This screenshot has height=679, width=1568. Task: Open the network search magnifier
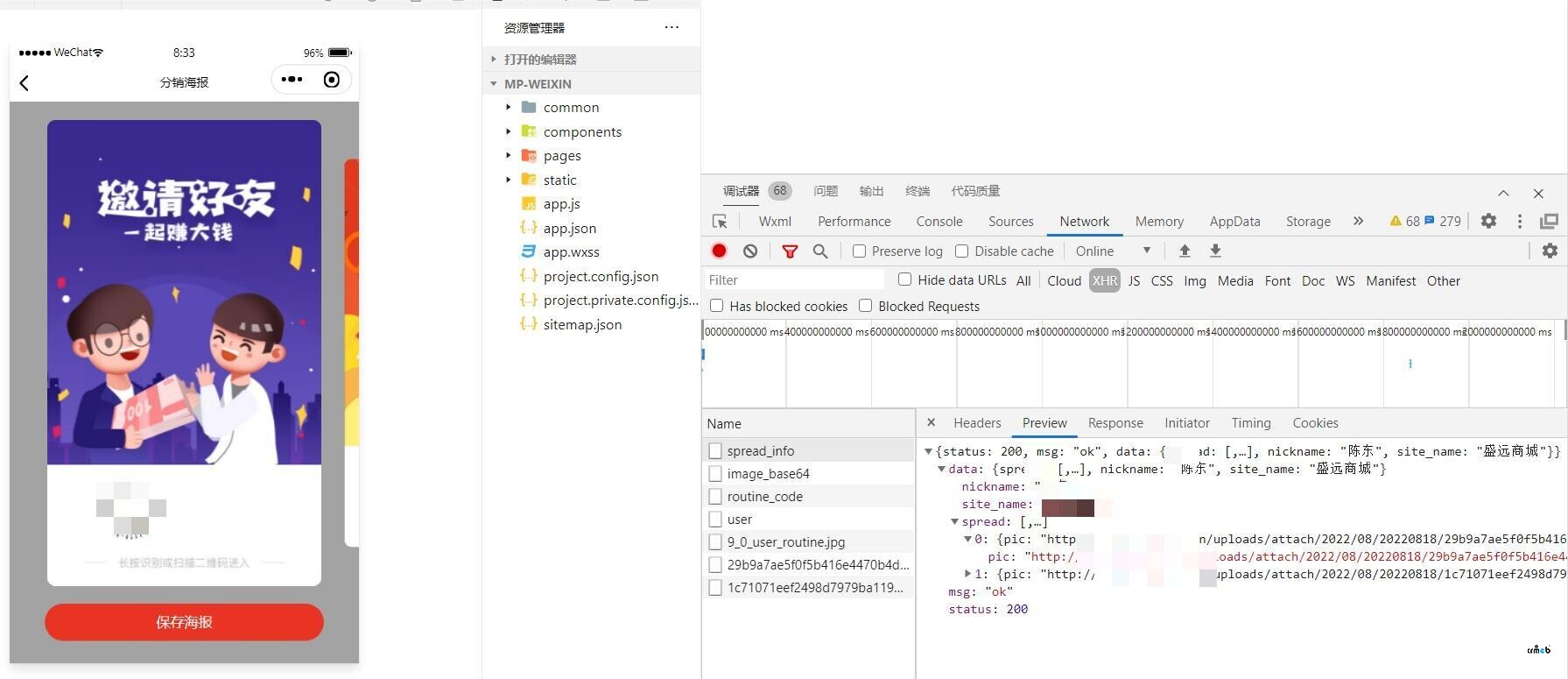[x=820, y=251]
